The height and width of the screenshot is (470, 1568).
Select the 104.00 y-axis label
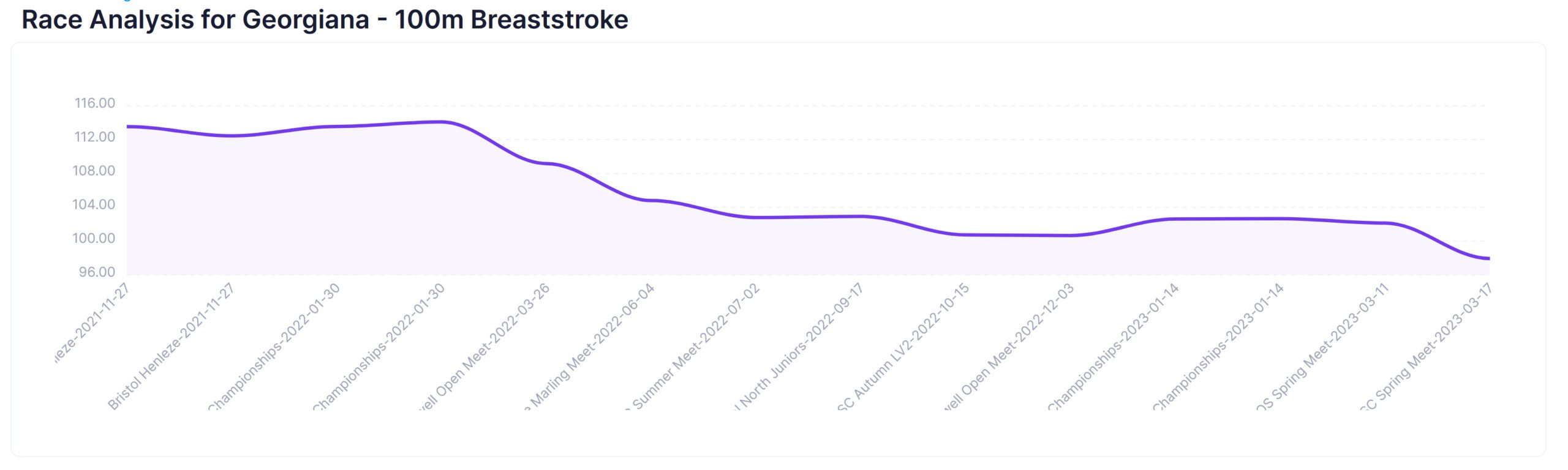point(94,204)
